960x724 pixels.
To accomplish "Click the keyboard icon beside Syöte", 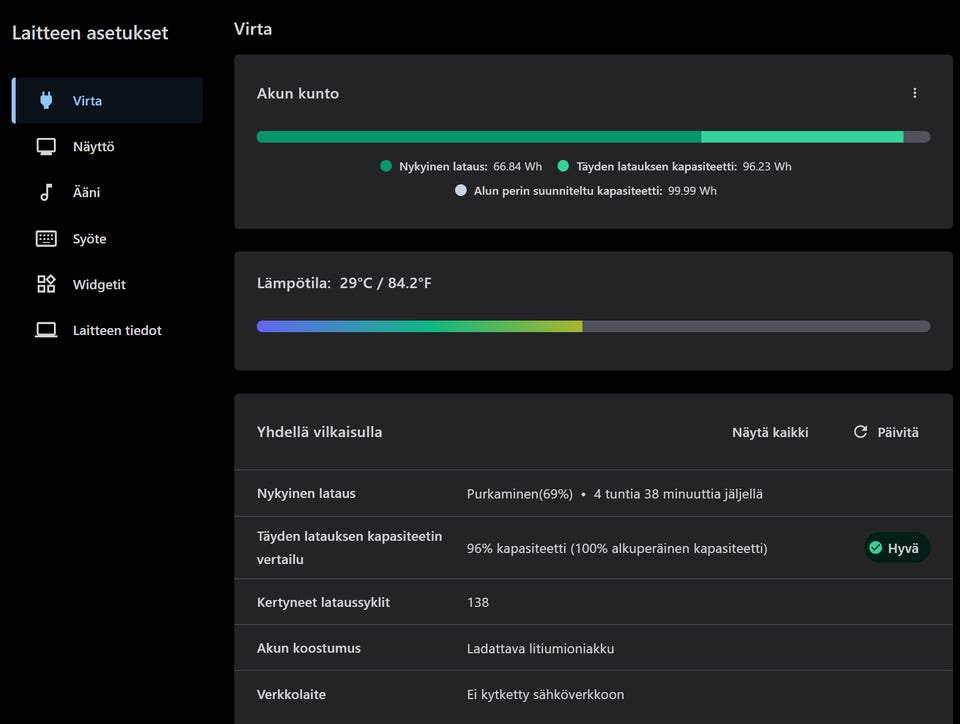I will (46, 239).
